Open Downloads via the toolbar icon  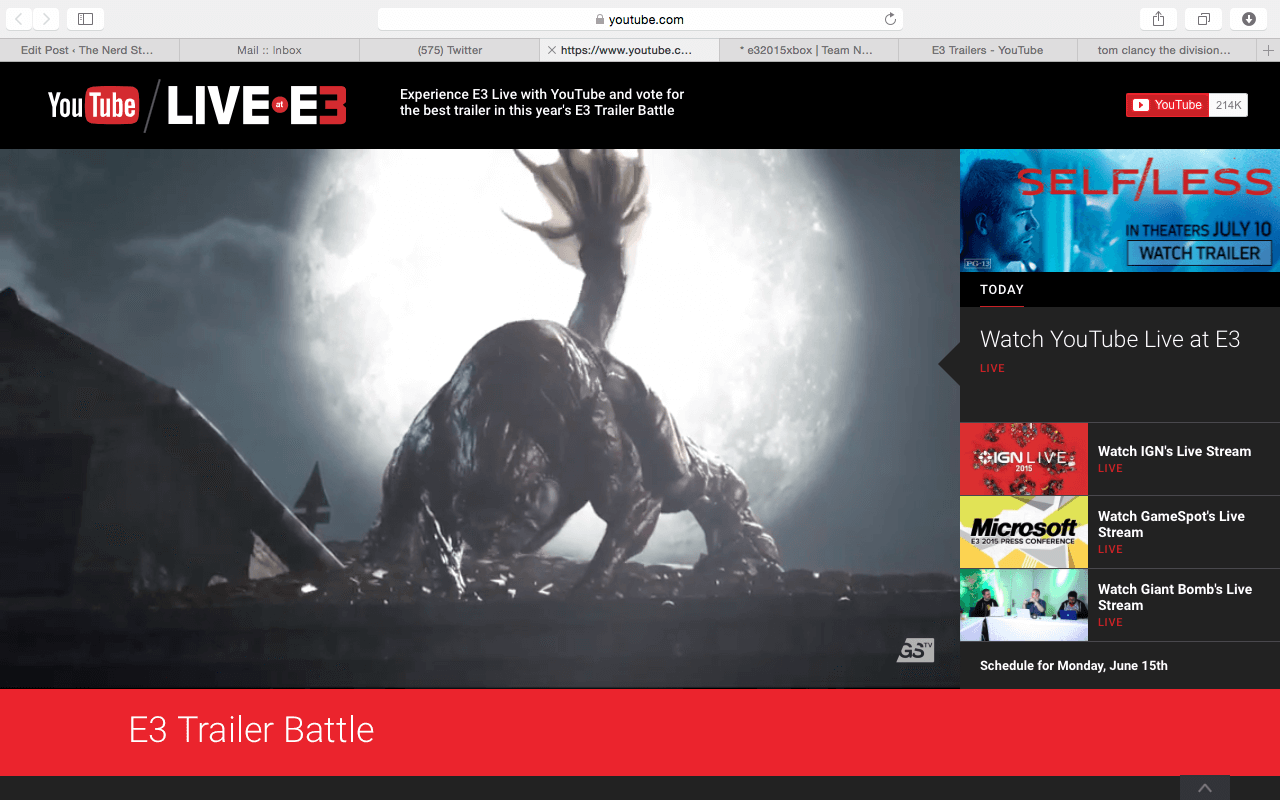pyautogui.click(x=1248, y=18)
